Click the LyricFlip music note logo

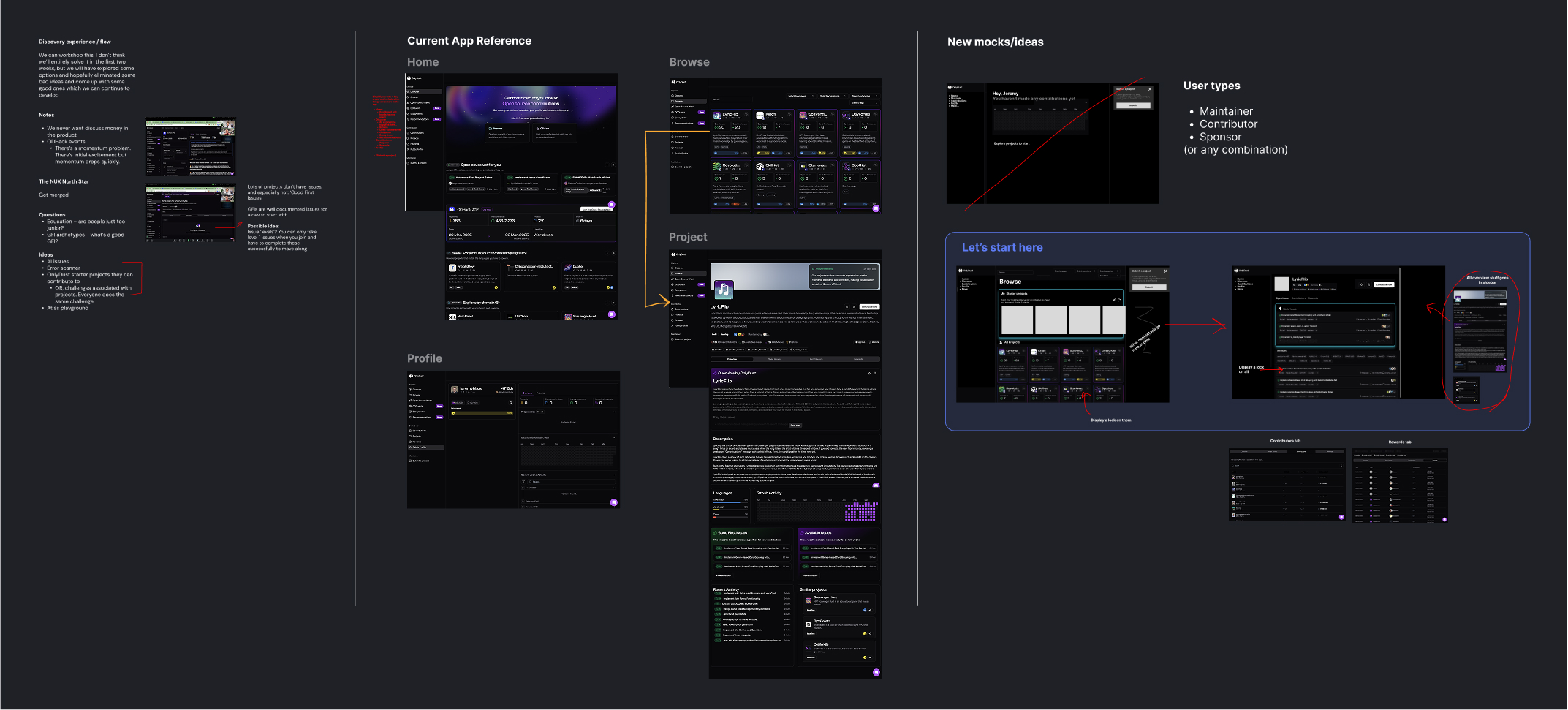[x=724, y=290]
